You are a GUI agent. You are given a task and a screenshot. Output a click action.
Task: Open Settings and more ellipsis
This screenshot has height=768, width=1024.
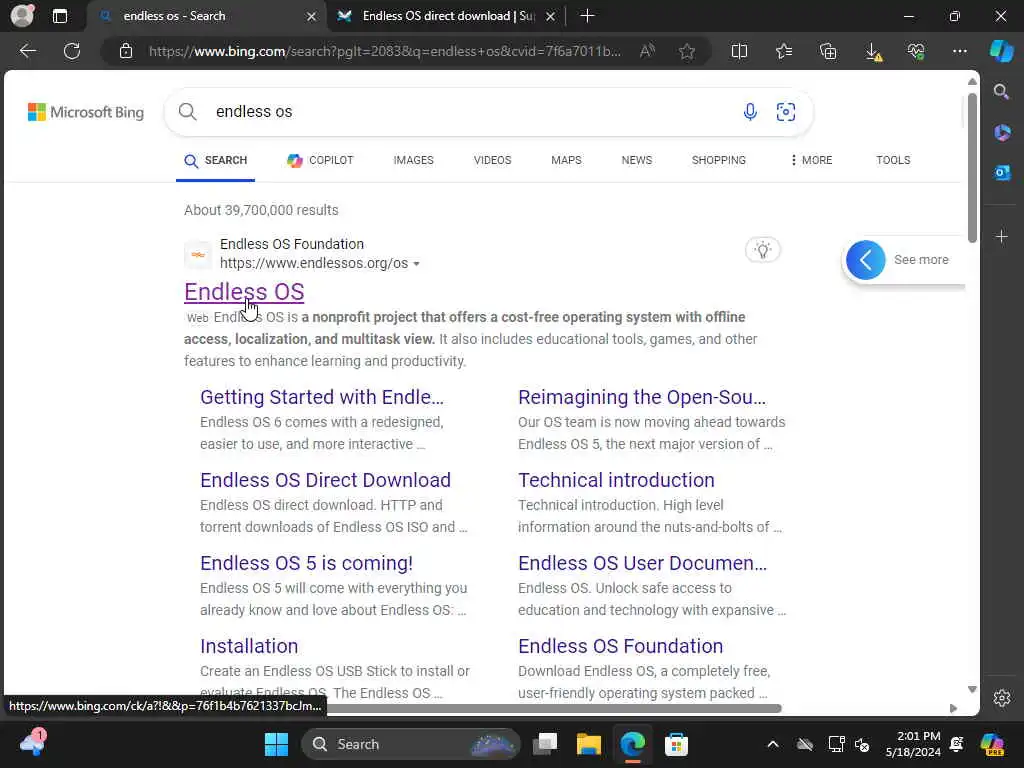coord(959,51)
